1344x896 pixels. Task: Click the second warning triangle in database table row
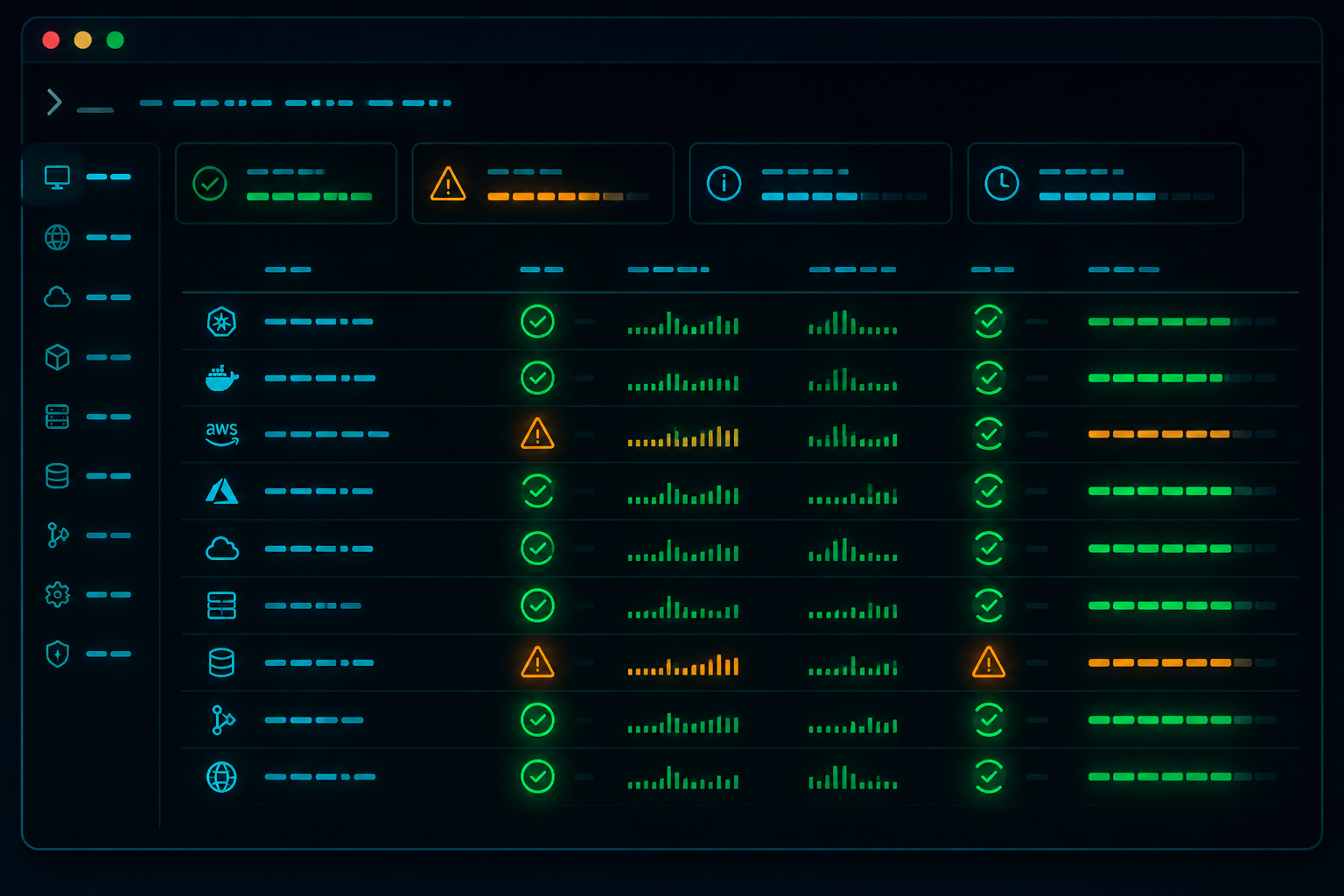coord(989,662)
